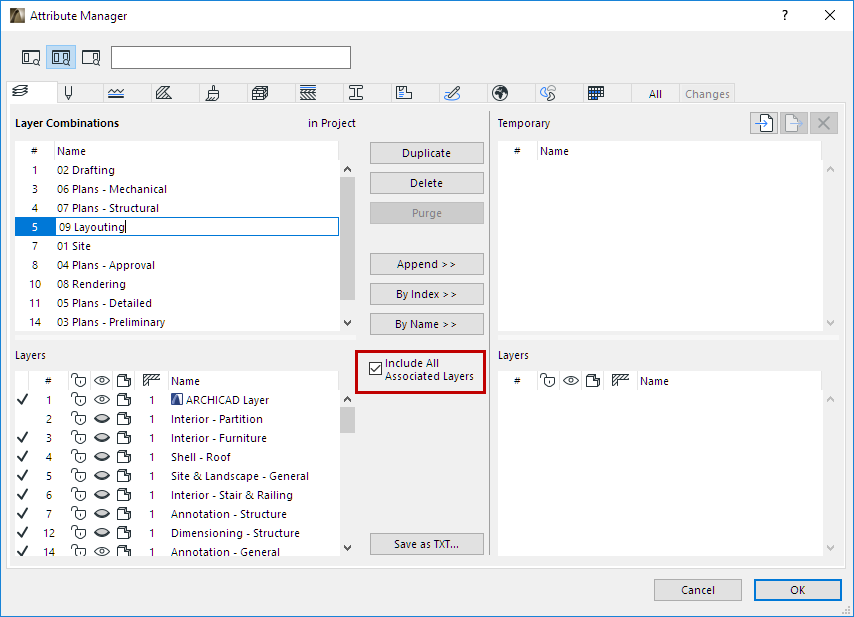Select the search-left-list-only mode icon
Image resolution: width=854 pixels, height=617 pixels.
[x=31, y=57]
